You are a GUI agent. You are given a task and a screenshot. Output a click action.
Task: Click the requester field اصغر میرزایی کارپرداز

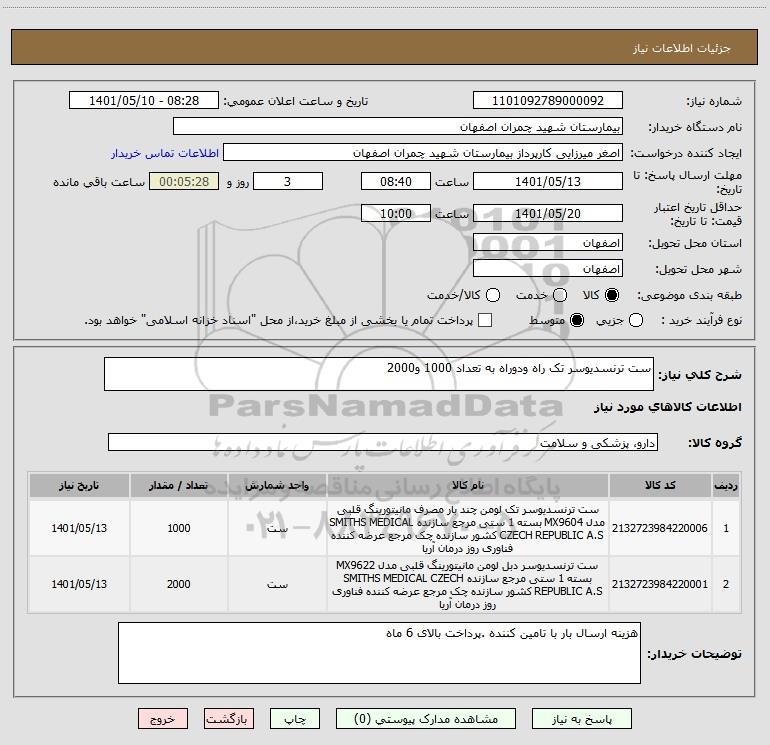pyautogui.click(x=423, y=153)
